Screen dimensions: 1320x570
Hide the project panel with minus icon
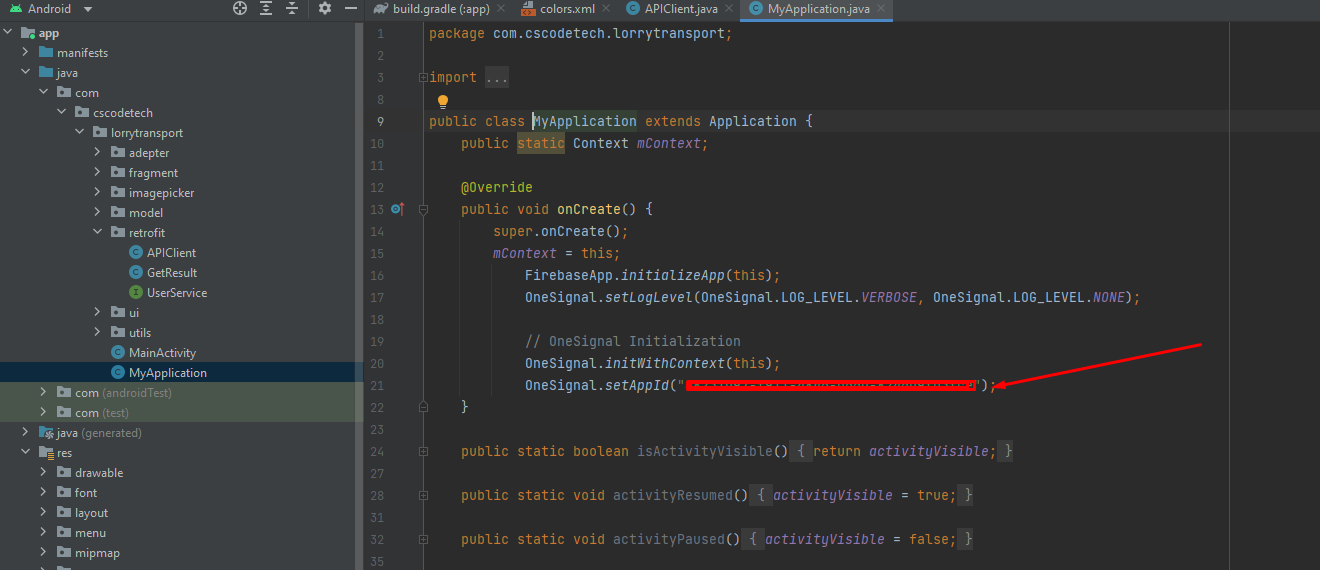click(351, 9)
